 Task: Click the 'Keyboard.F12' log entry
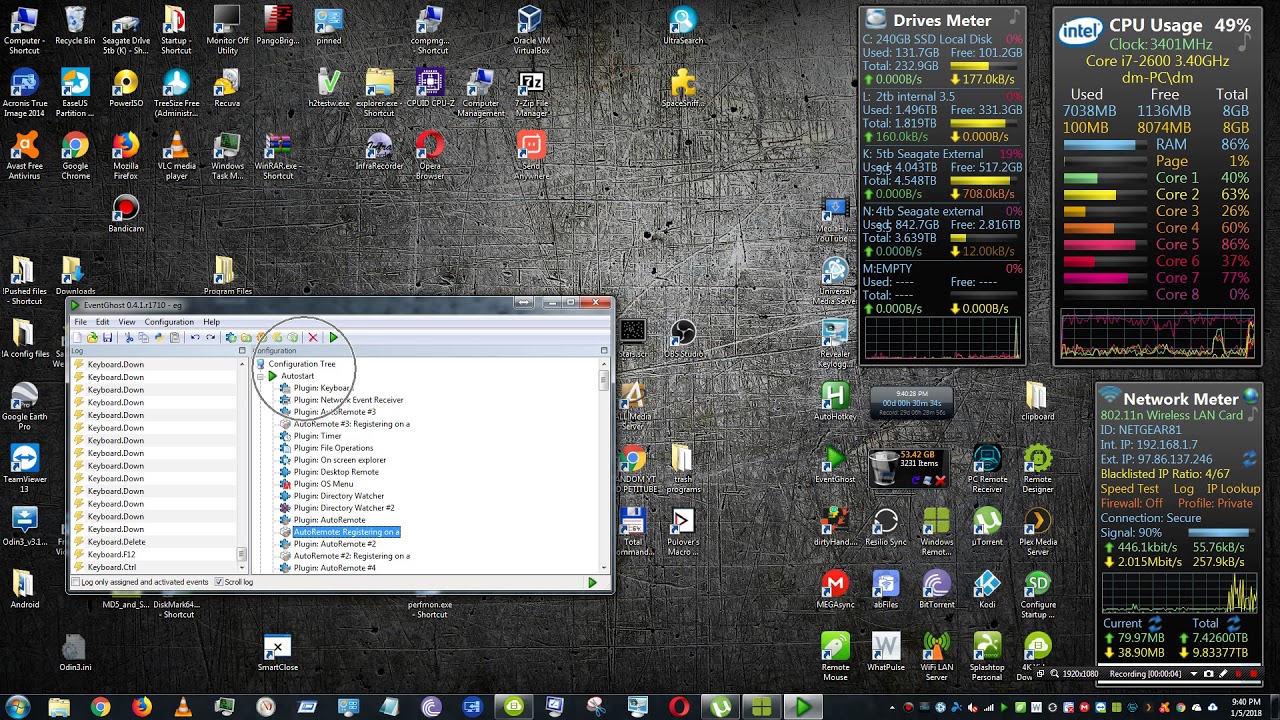pyautogui.click(x=111, y=555)
